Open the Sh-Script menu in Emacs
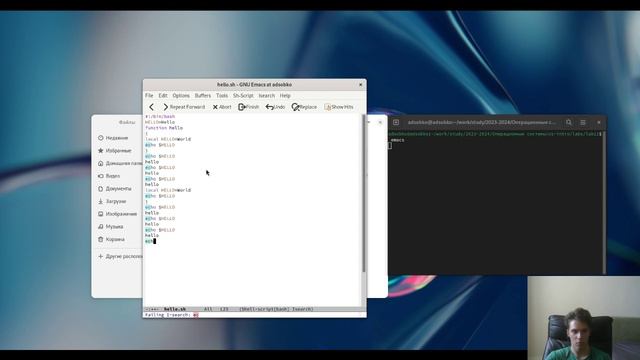 243,96
